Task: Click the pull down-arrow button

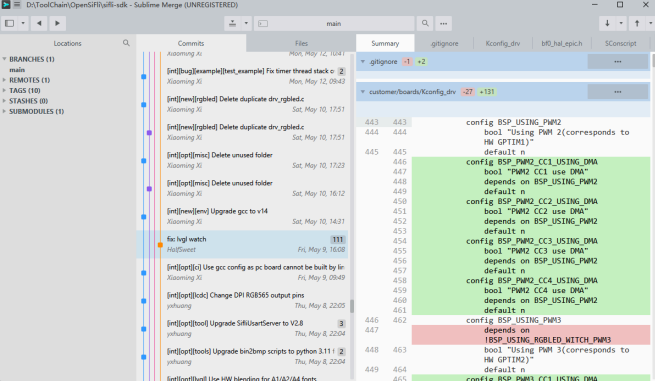Action: pyautogui.click(x=607, y=23)
